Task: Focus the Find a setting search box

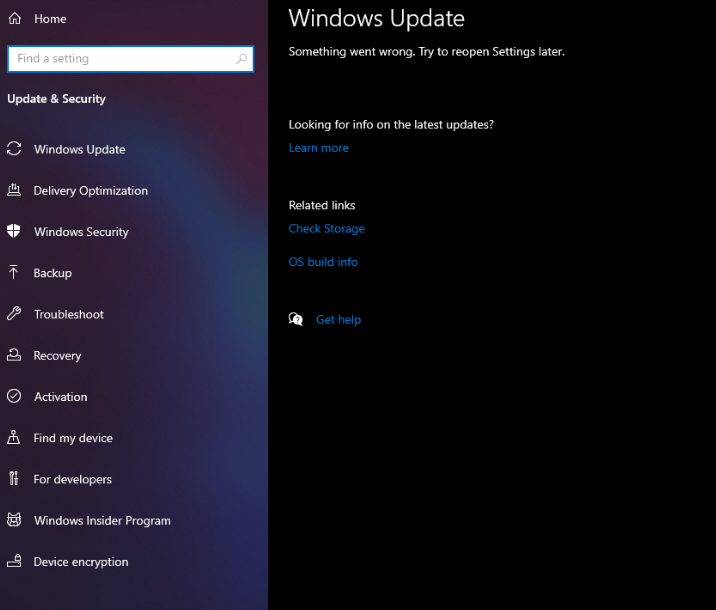Action: point(131,58)
